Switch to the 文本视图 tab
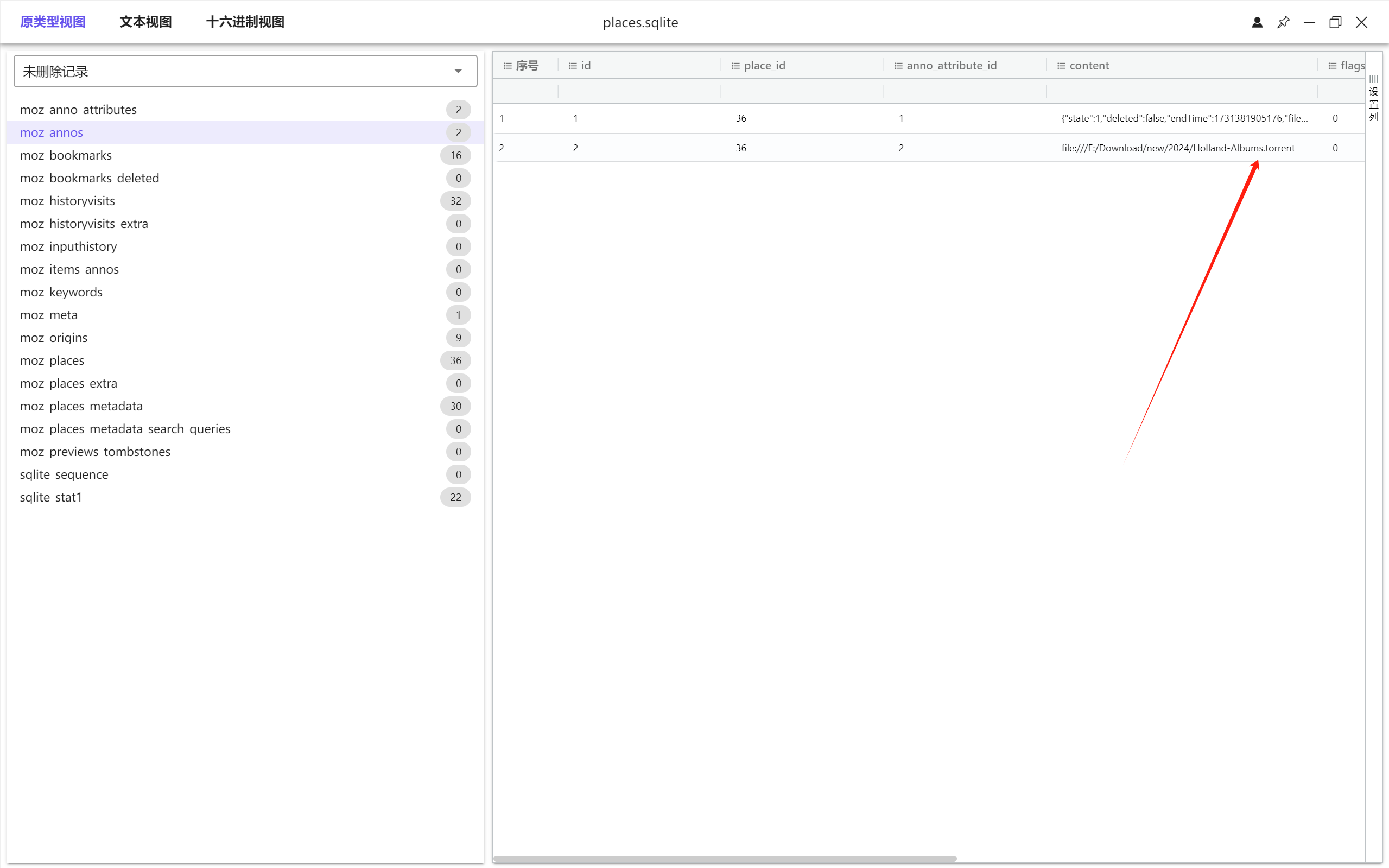The image size is (1389, 868). (146, 22)
